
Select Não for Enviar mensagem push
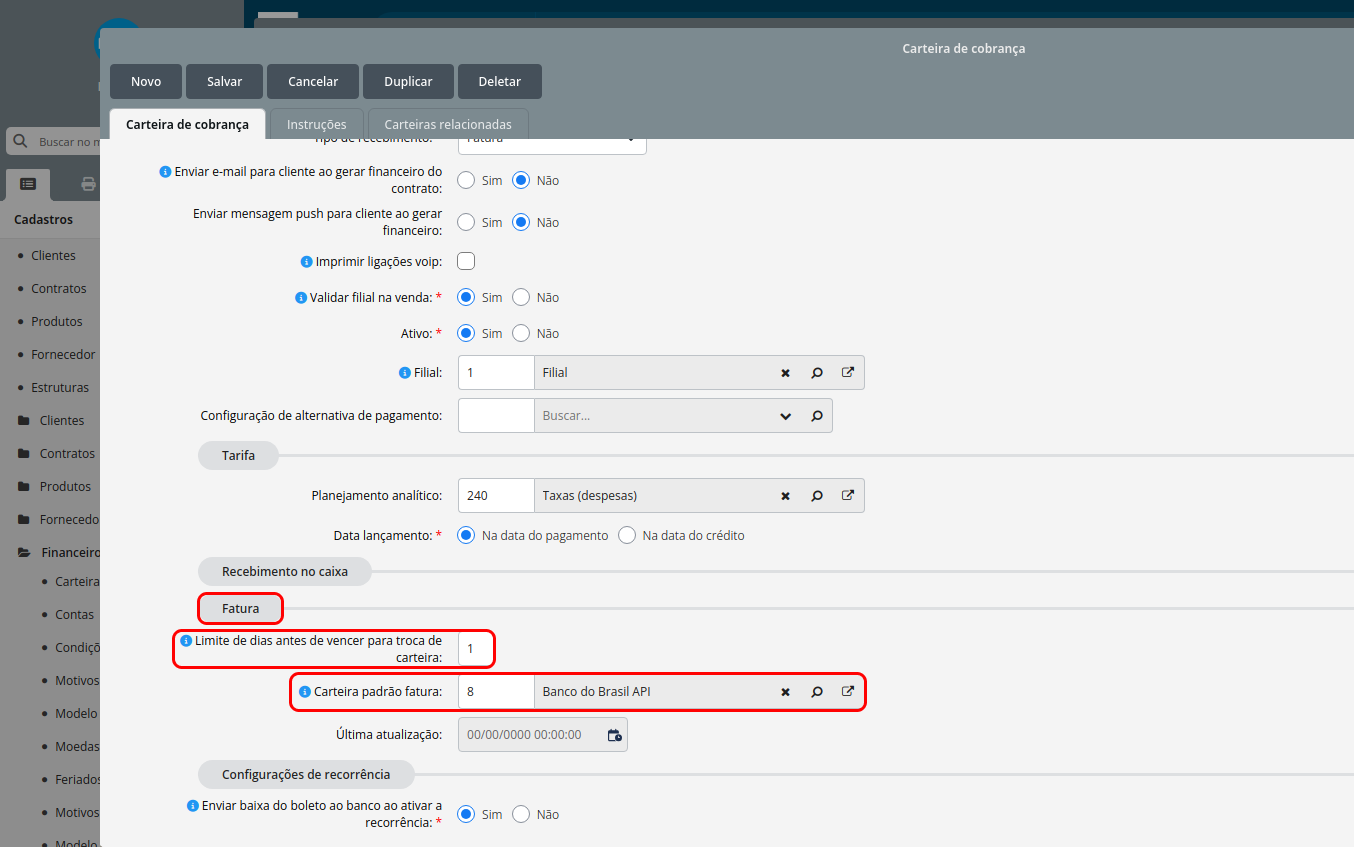521,222
